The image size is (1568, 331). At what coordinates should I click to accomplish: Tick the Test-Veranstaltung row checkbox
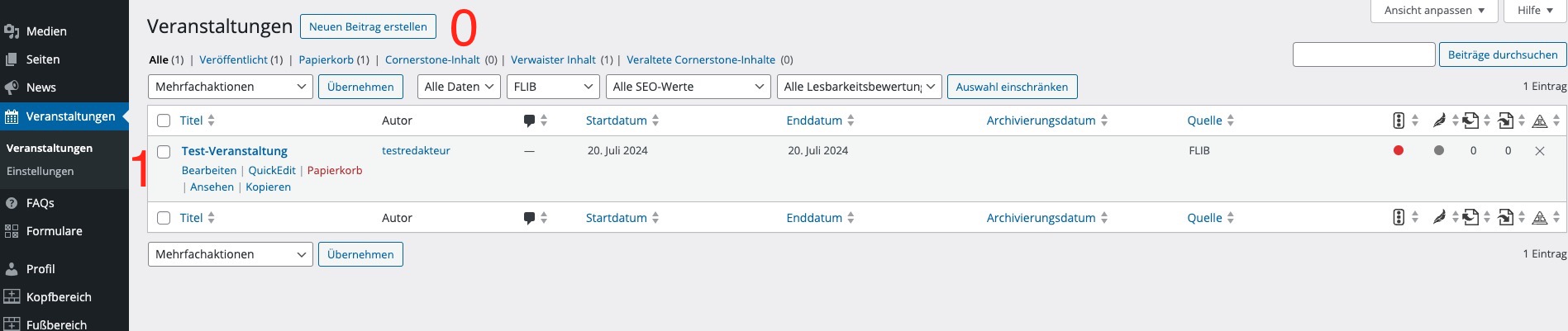tap(164, 152)
